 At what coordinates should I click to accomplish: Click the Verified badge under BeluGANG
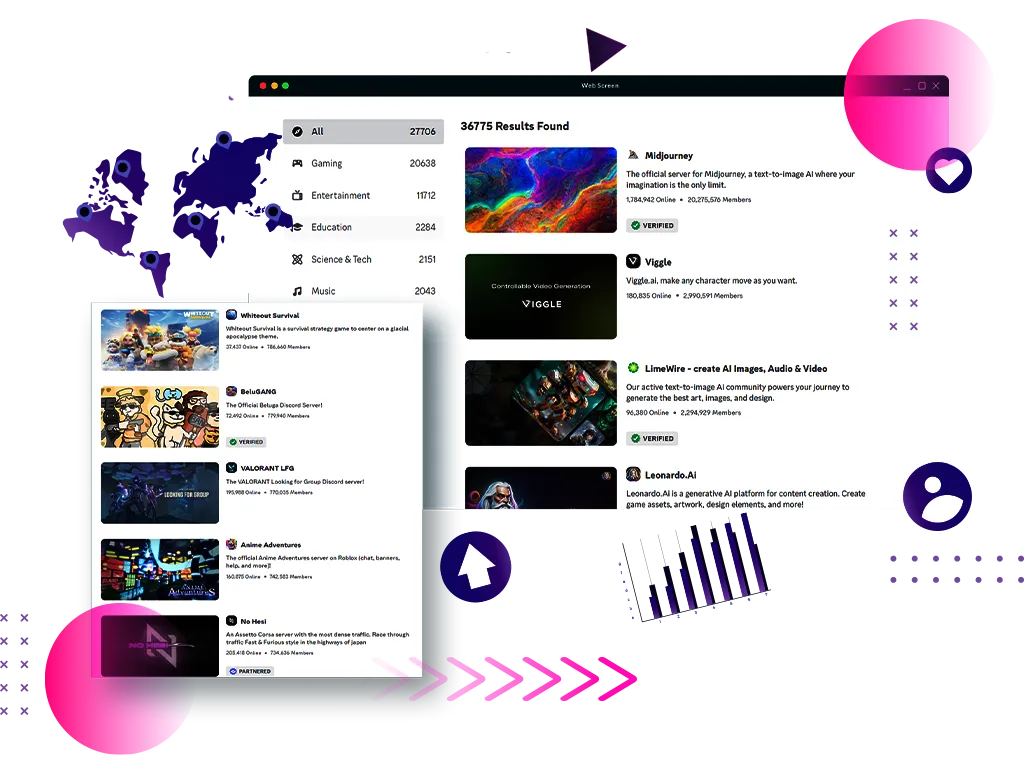pyautogui.click(x=246, y=442)
